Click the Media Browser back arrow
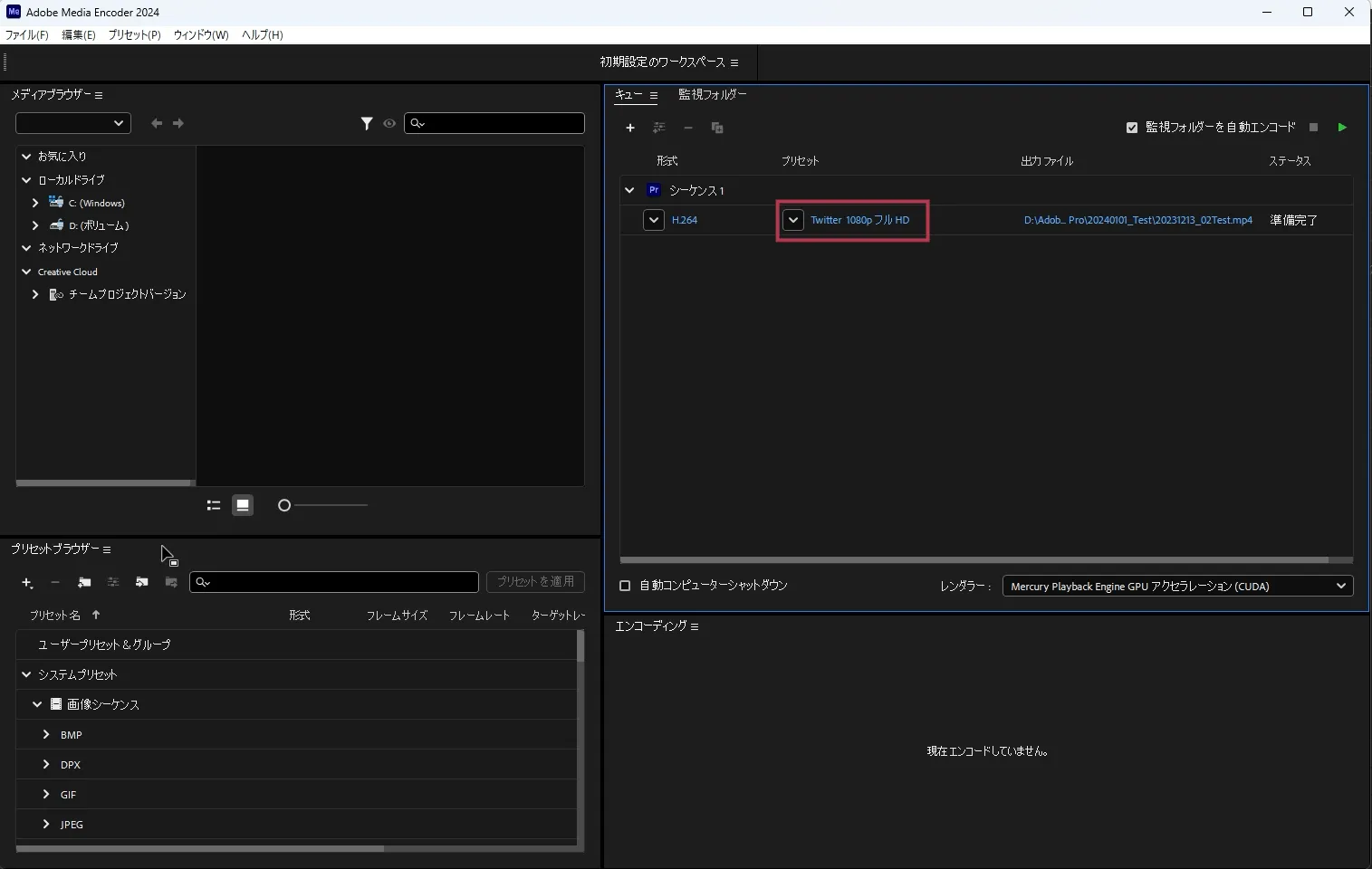This screenshot has height=869, width=1372. click(157, 123)
